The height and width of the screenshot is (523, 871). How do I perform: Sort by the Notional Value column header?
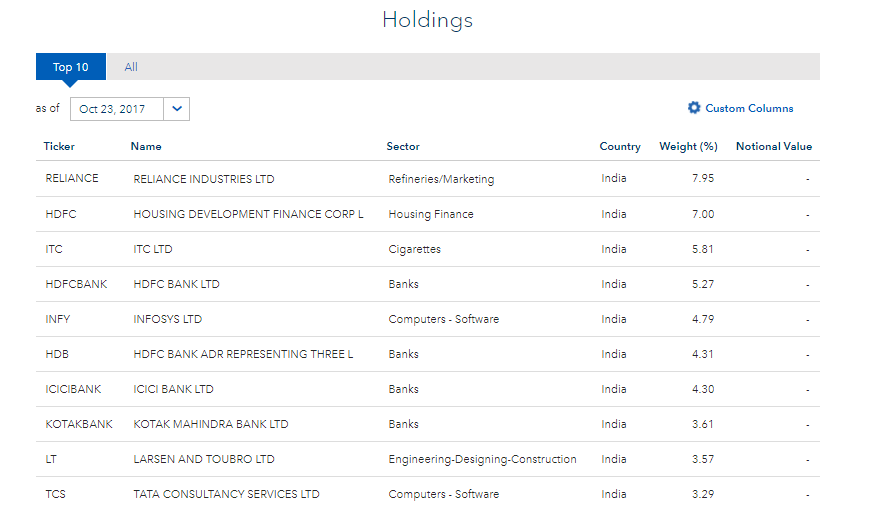point(773,146)
